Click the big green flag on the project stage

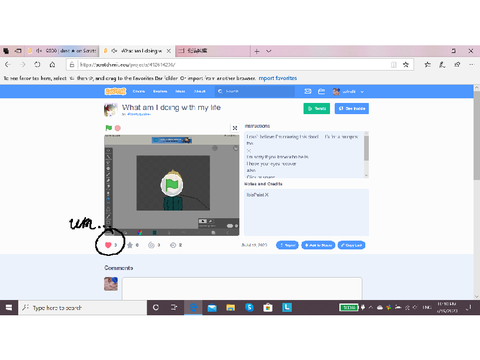click(172, 184)
